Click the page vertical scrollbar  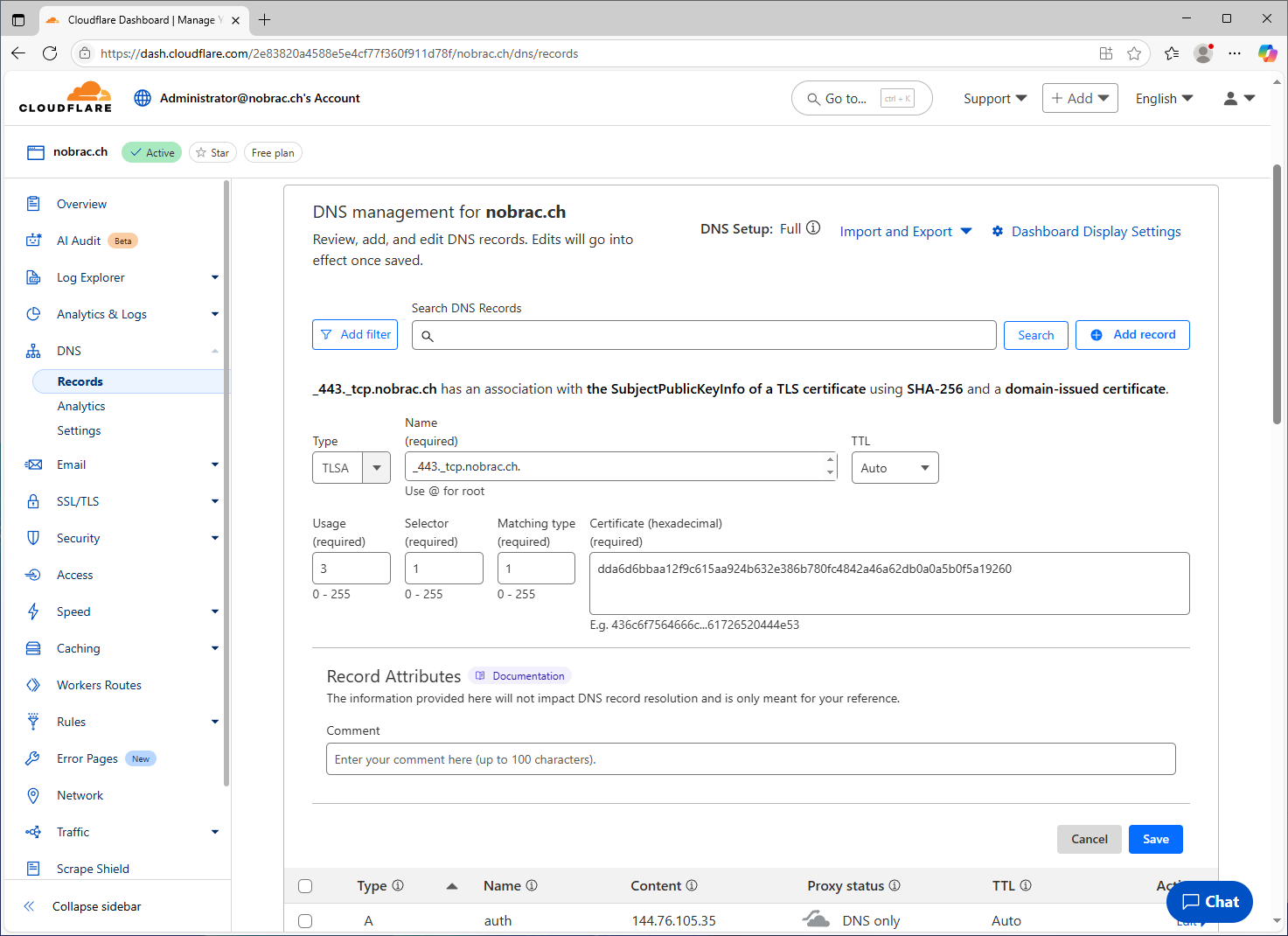tap(1278, 293)
